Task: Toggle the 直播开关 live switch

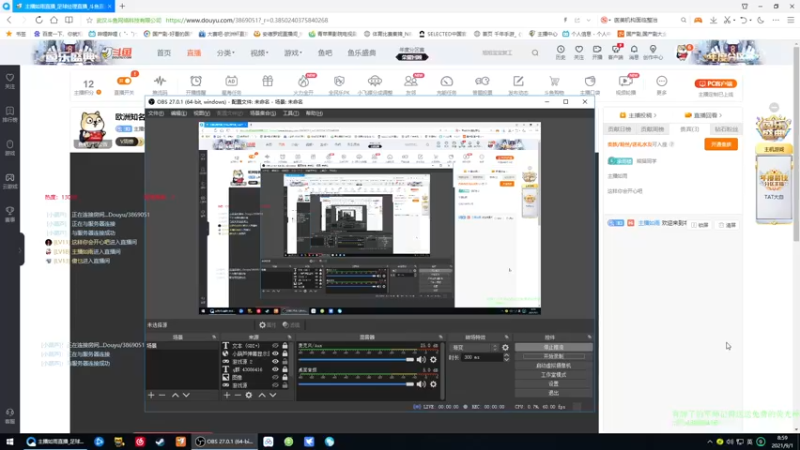Action: [124, 81]
